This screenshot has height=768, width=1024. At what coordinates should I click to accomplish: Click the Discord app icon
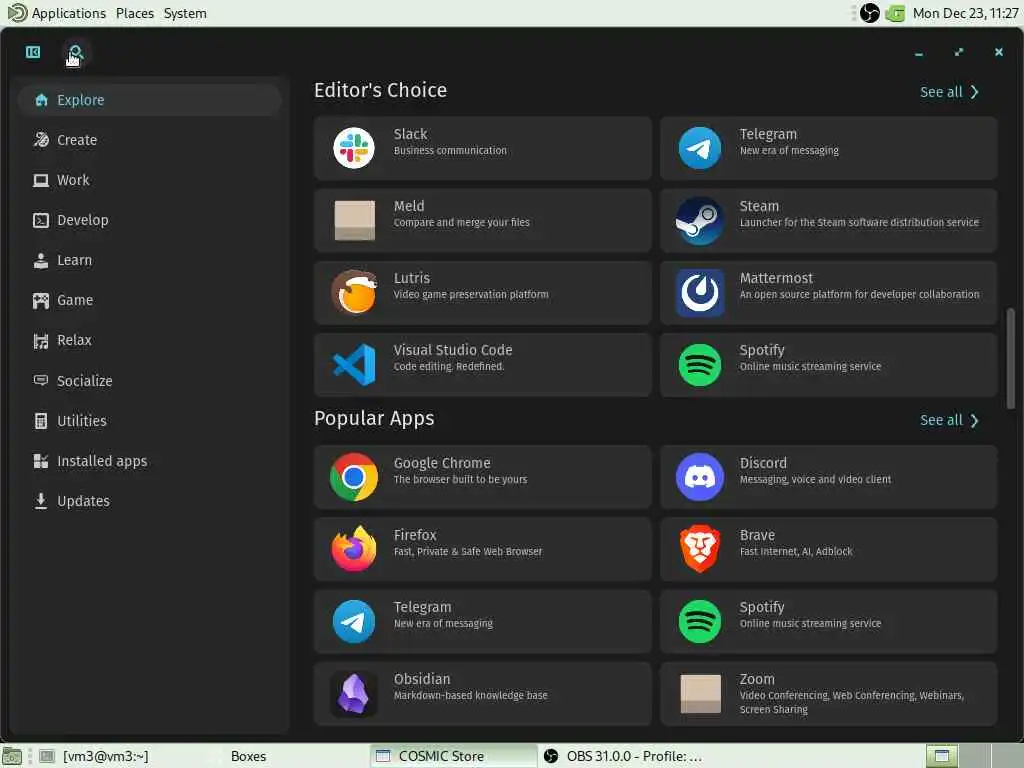click(699, 477)
